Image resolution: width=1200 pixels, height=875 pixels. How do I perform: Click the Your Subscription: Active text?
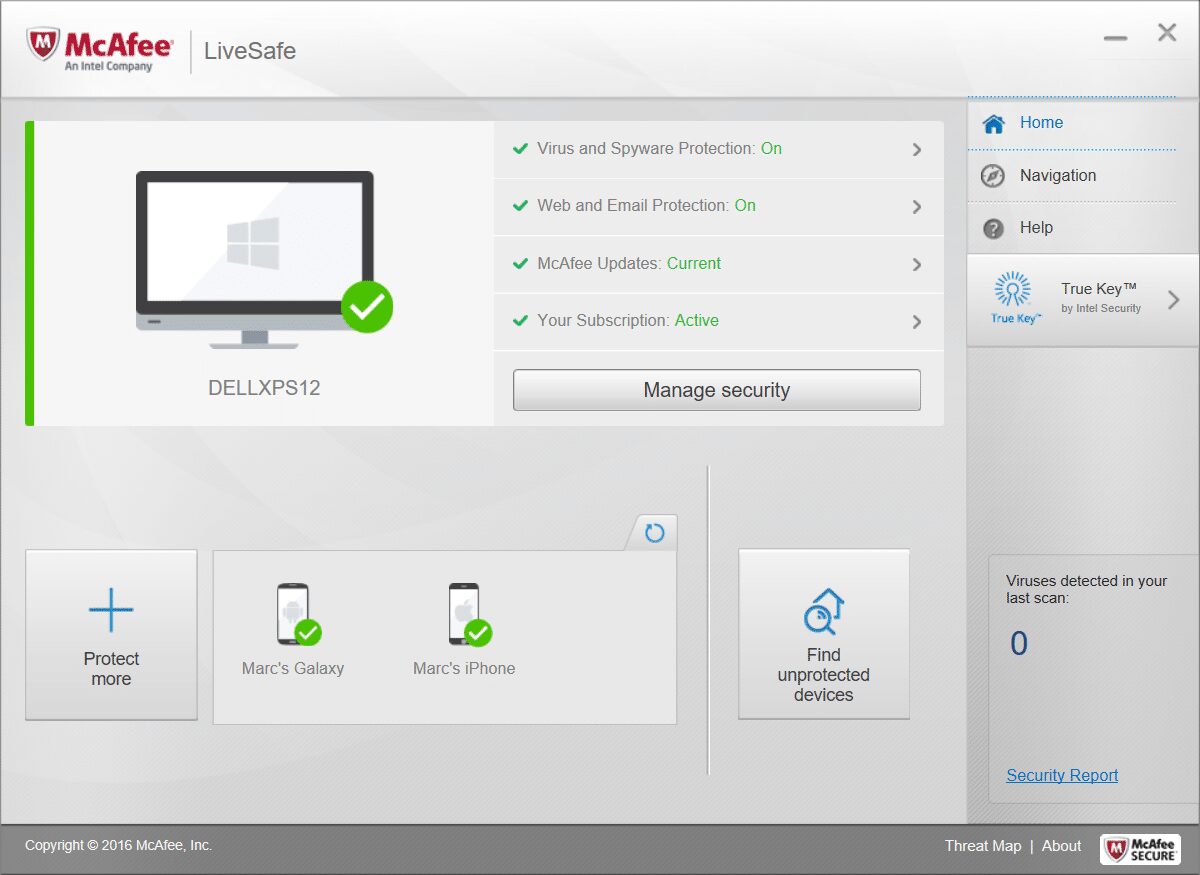(x=628, y=321)
